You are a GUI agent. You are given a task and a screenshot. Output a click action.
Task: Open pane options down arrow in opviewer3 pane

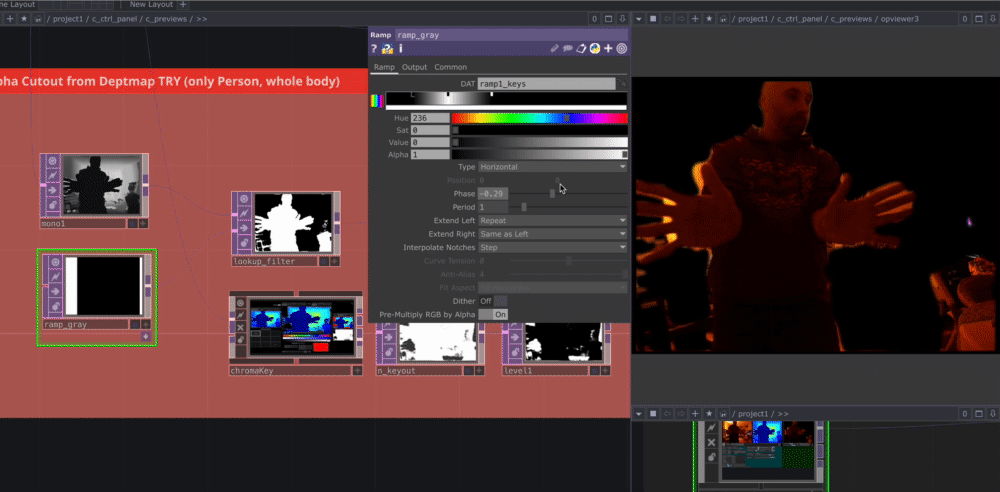coord(992,19)
